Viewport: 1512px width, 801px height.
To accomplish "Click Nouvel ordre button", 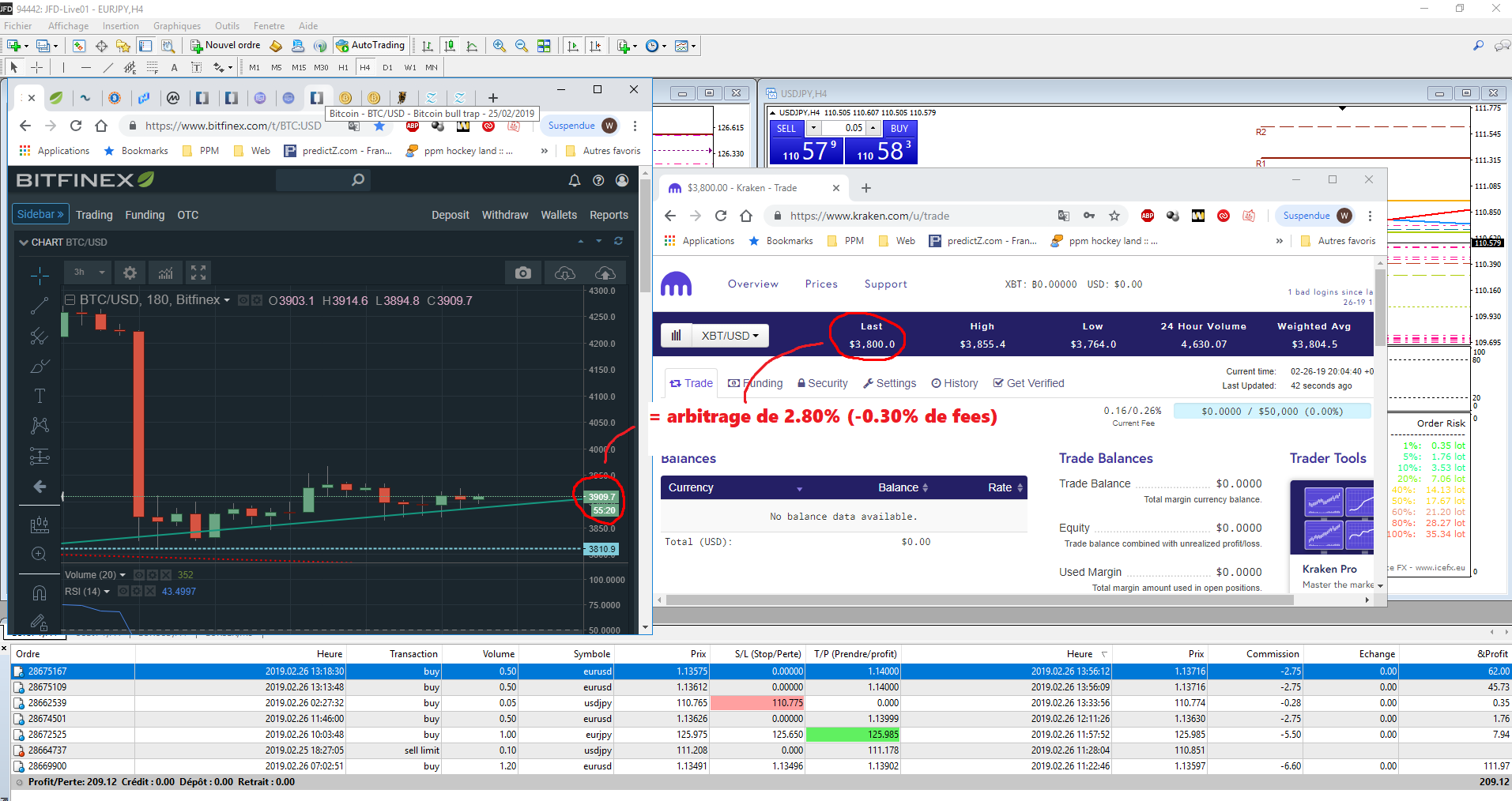I will click(225, 45).
